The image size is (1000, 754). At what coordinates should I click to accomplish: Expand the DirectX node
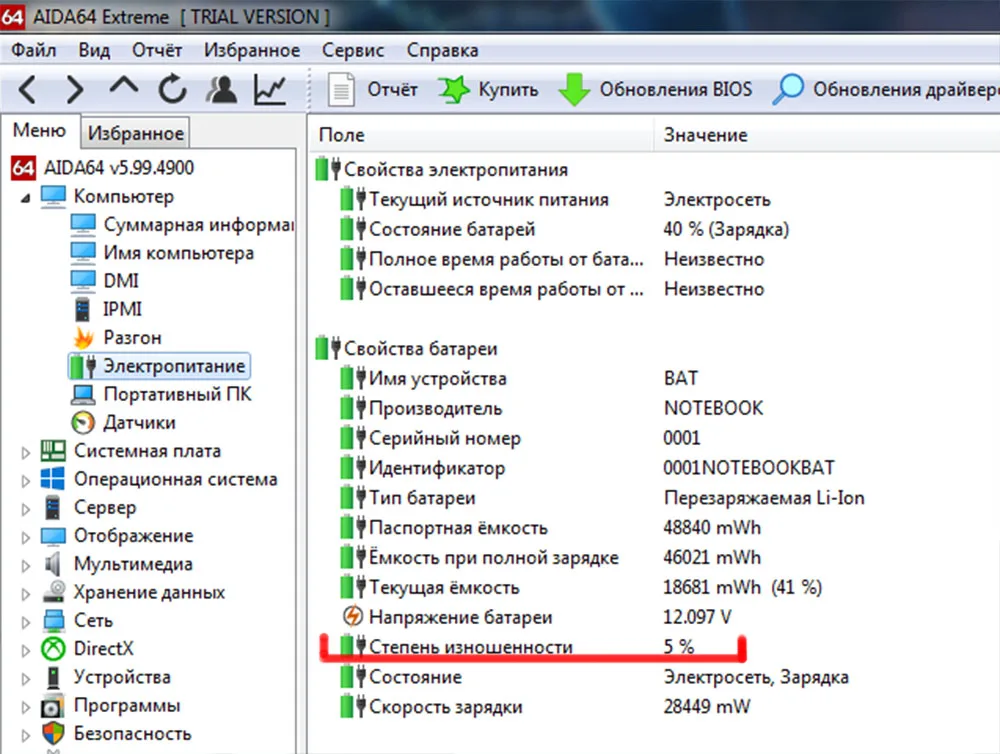26,650
